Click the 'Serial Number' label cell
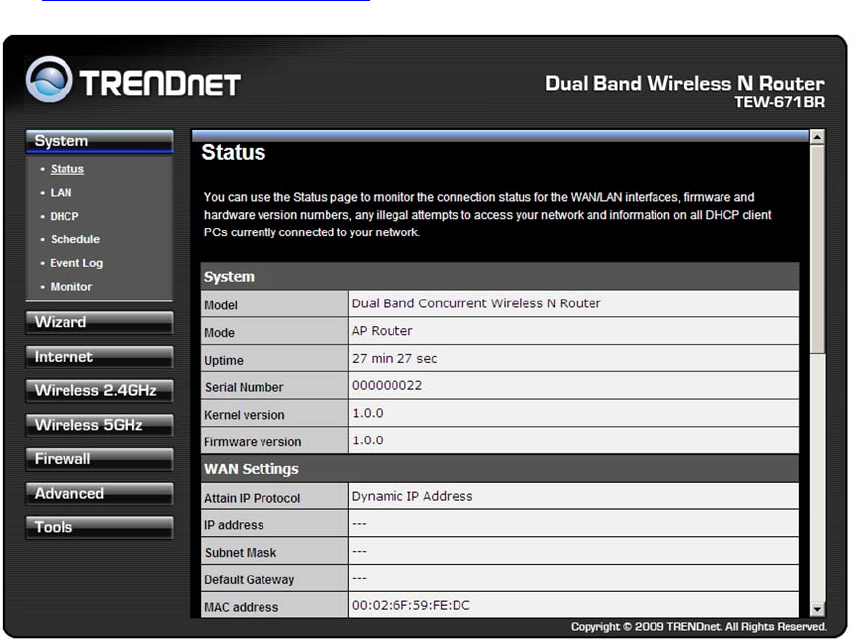 pos(274,386)
